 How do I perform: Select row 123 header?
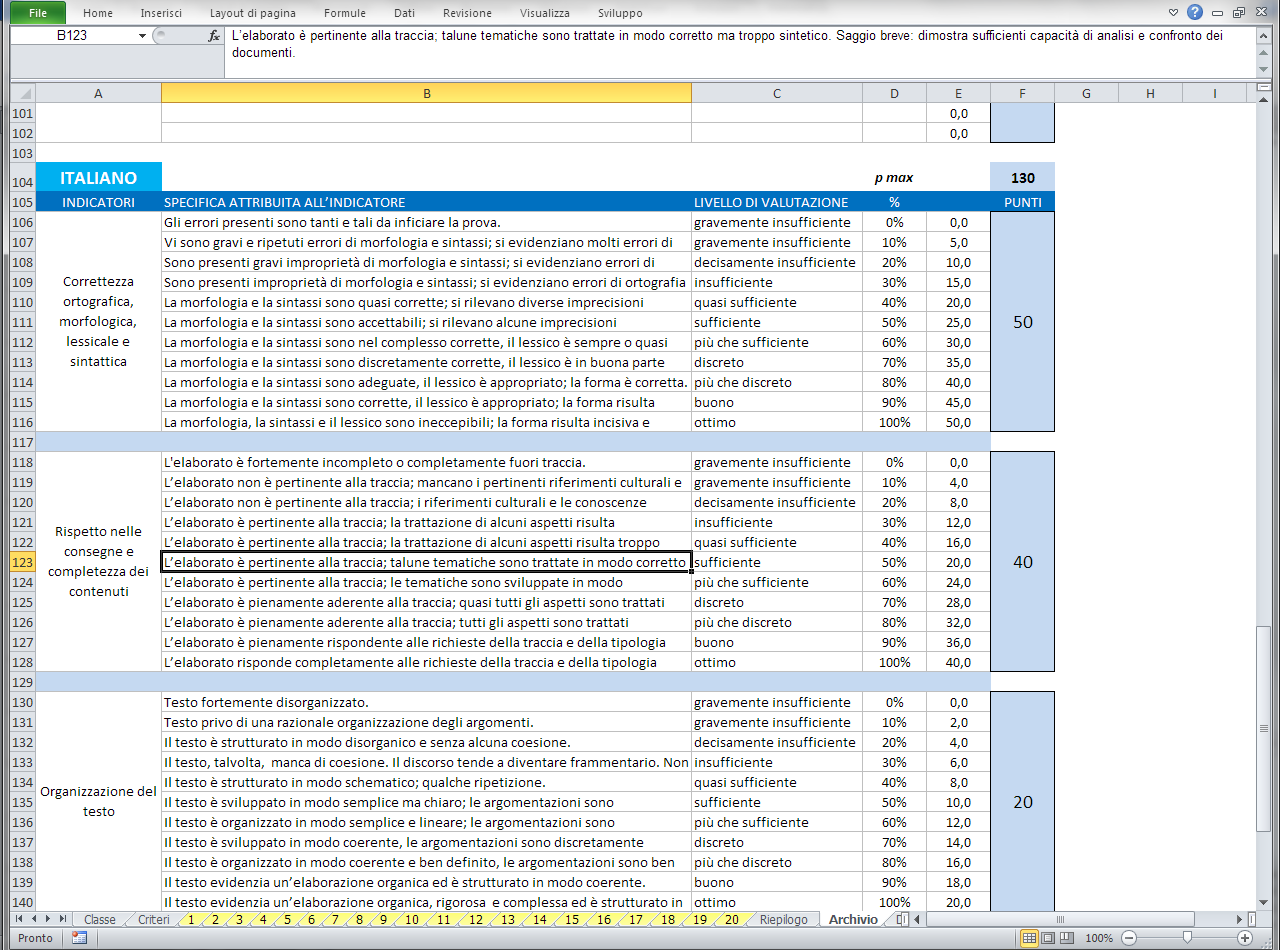pyautogui.click(x=22, y=562)
